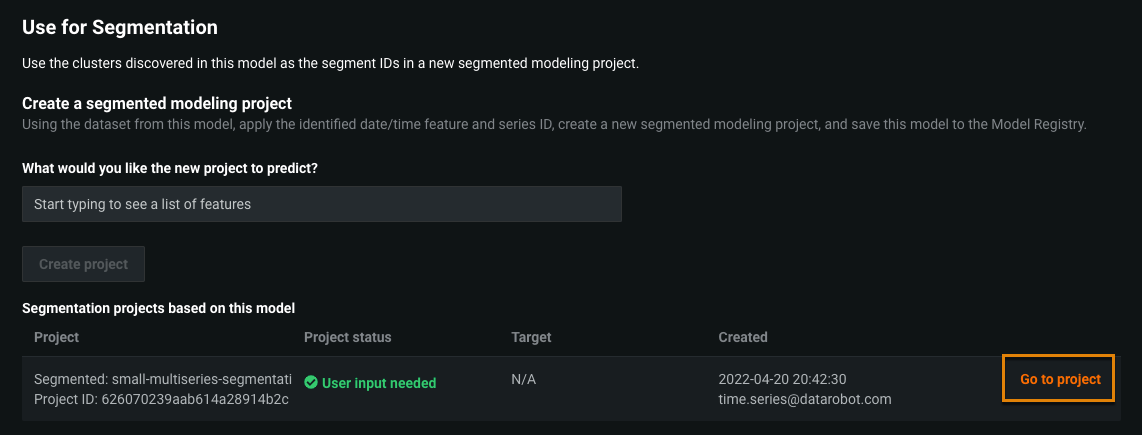
Task: Click the Project status column header
Action: point(347,337)
